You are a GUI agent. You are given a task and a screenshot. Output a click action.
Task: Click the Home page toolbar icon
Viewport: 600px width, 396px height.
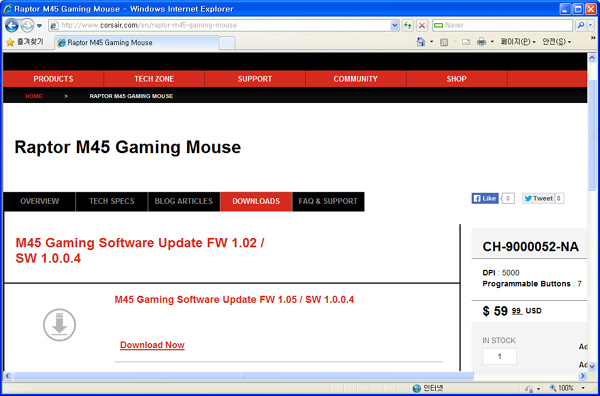(x=421, y=42)
